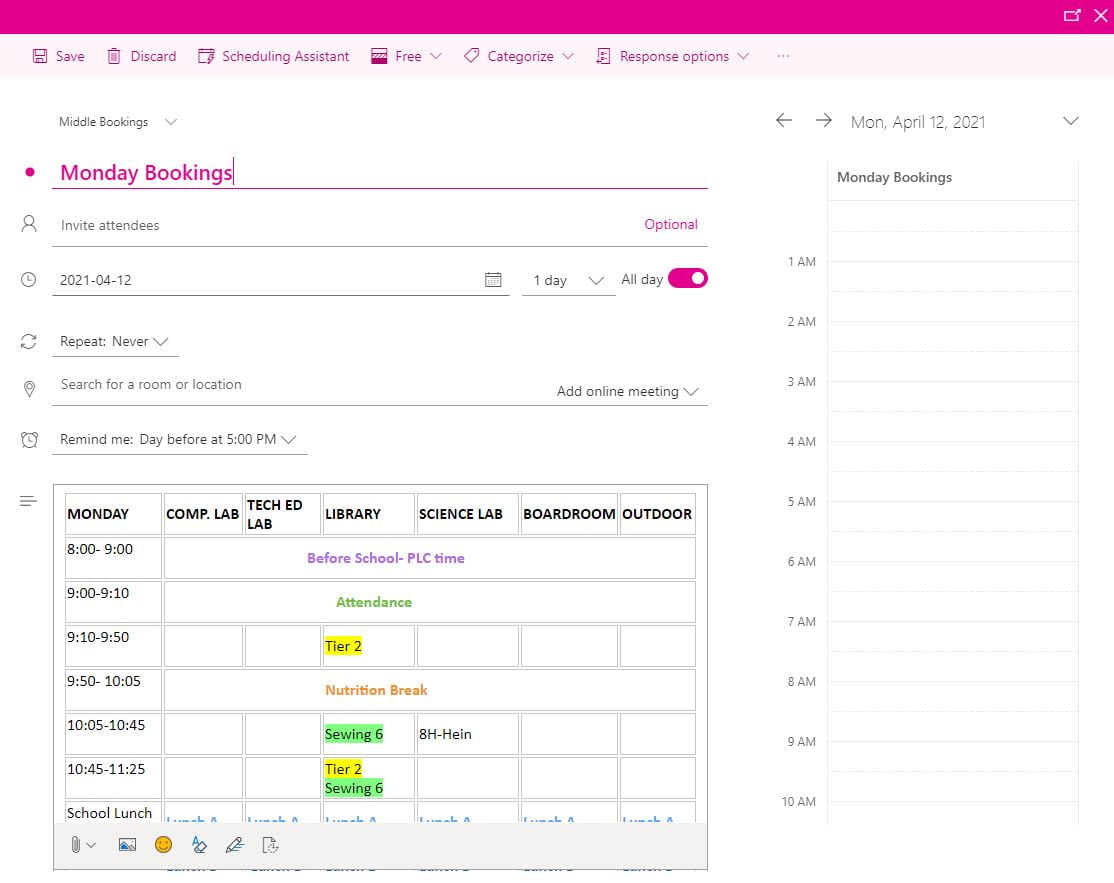The image size is (1114, 883).
Task: Open the Scheduling Assistant
Action: (274, 56)
